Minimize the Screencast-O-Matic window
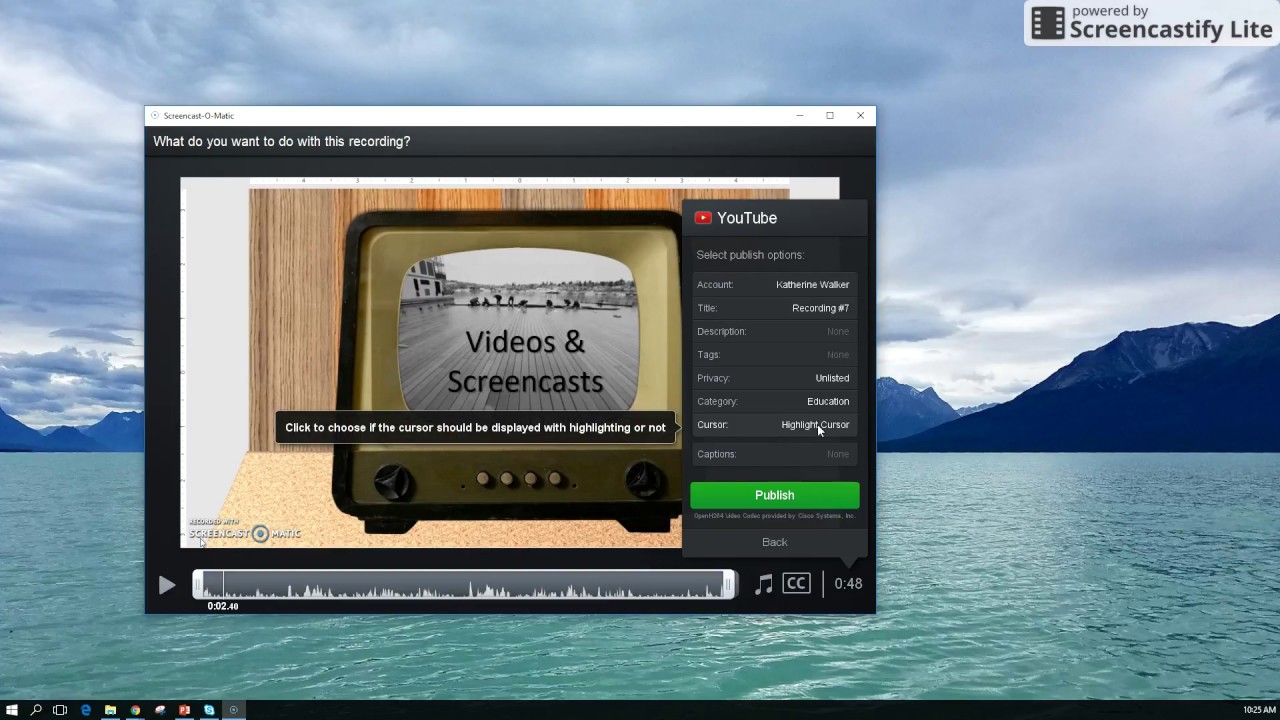 (800, 116)
